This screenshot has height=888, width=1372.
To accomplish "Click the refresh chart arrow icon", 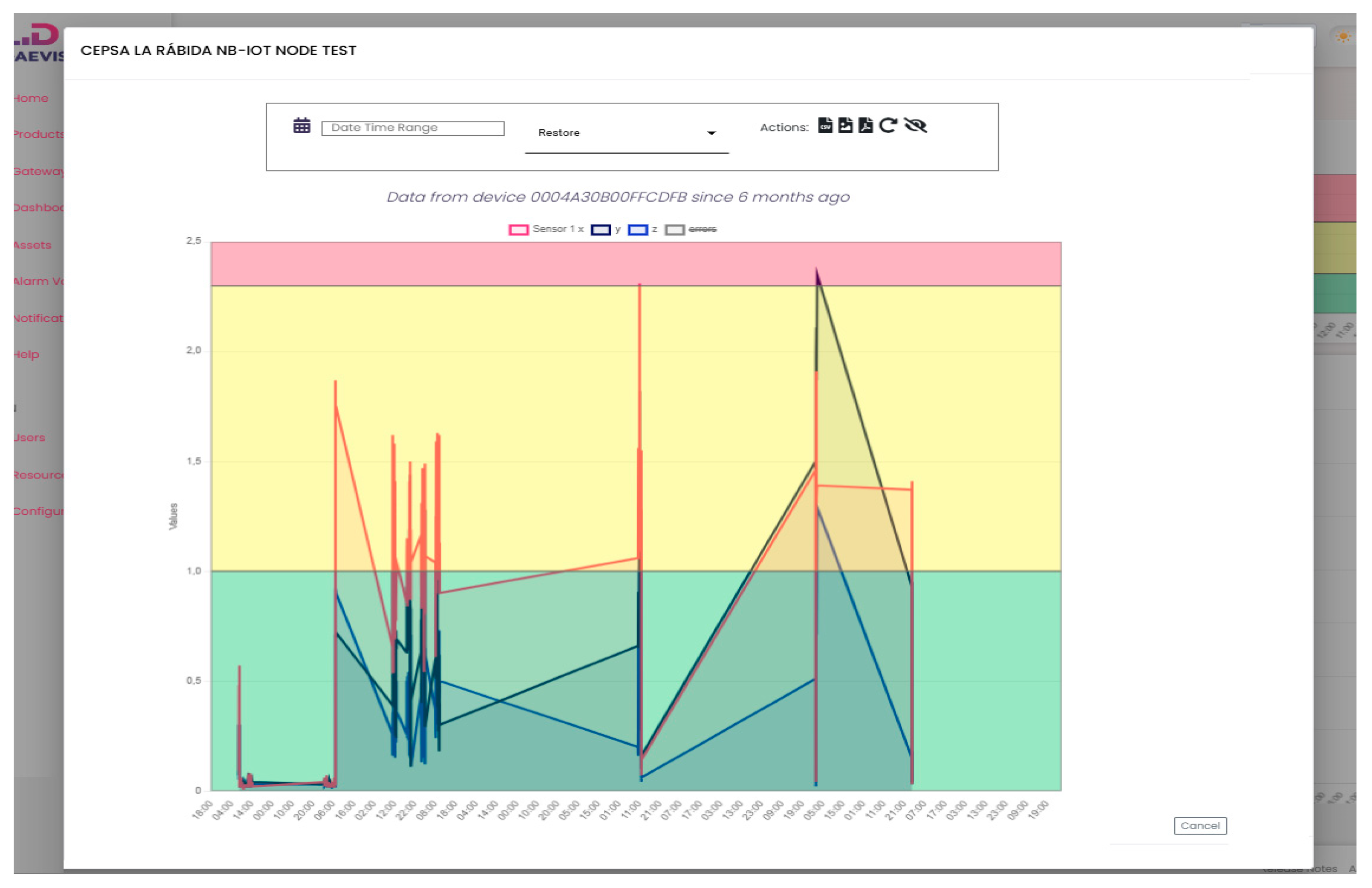I will coord(888,125).
